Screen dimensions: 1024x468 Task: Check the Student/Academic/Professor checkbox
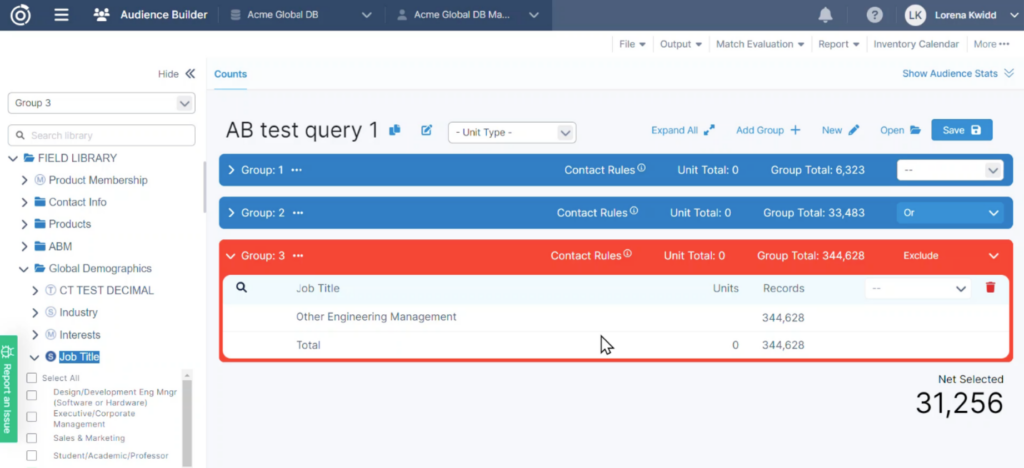click(32, 456)
